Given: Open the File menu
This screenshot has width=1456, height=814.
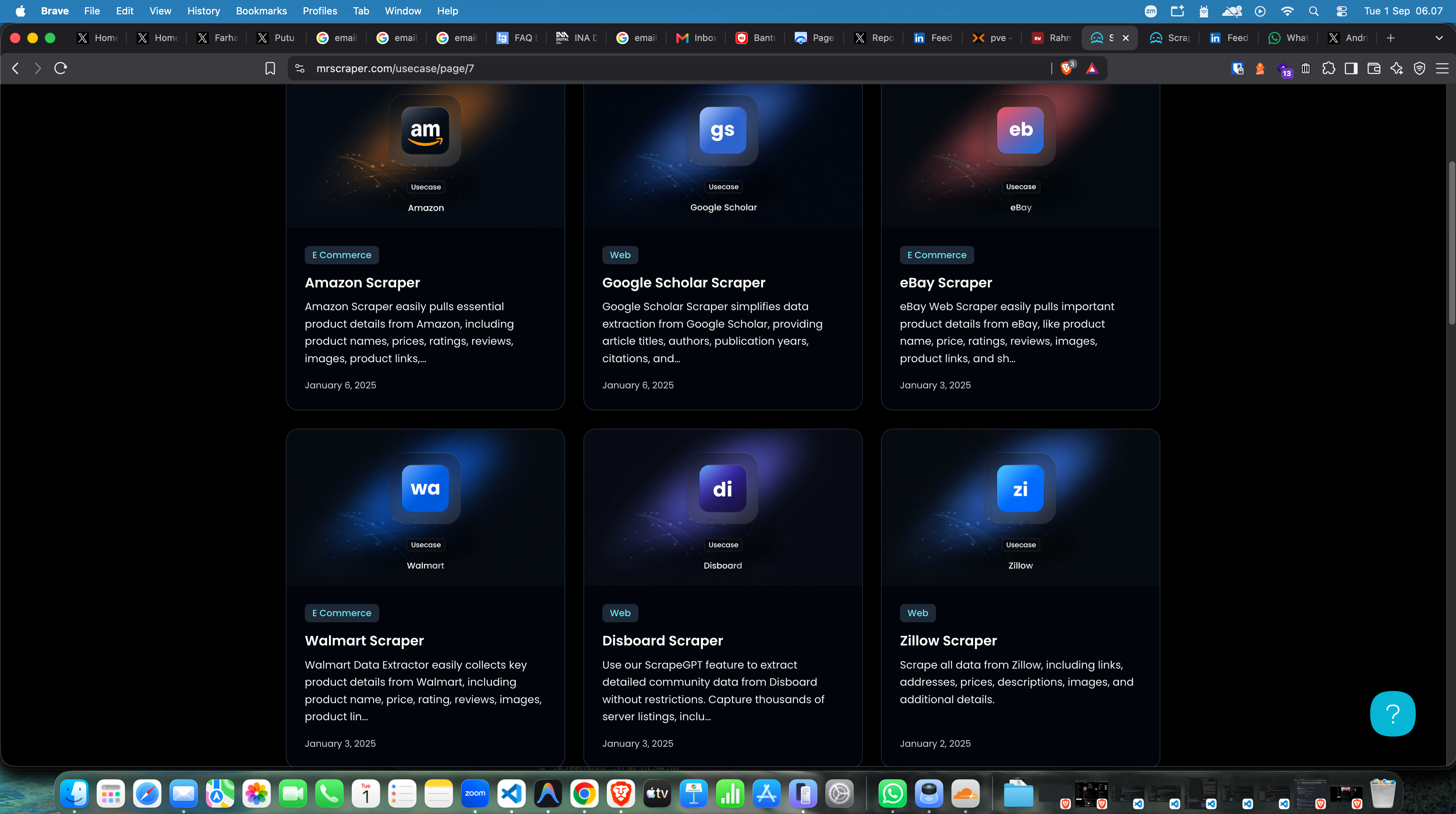Looking at the screenshot, I should click(x=91, y=11).
